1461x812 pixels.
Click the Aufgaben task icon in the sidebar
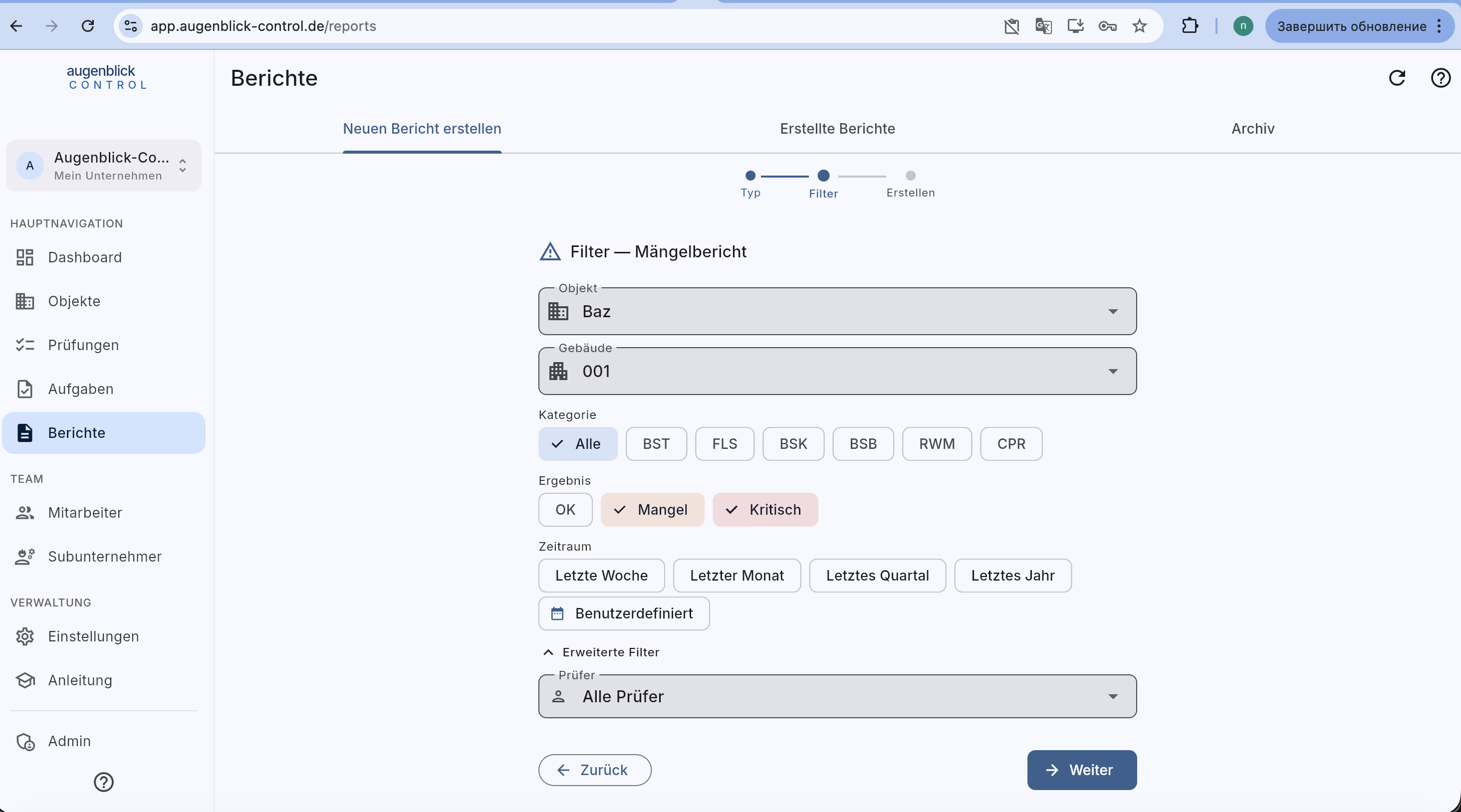[x=25, y=389]
